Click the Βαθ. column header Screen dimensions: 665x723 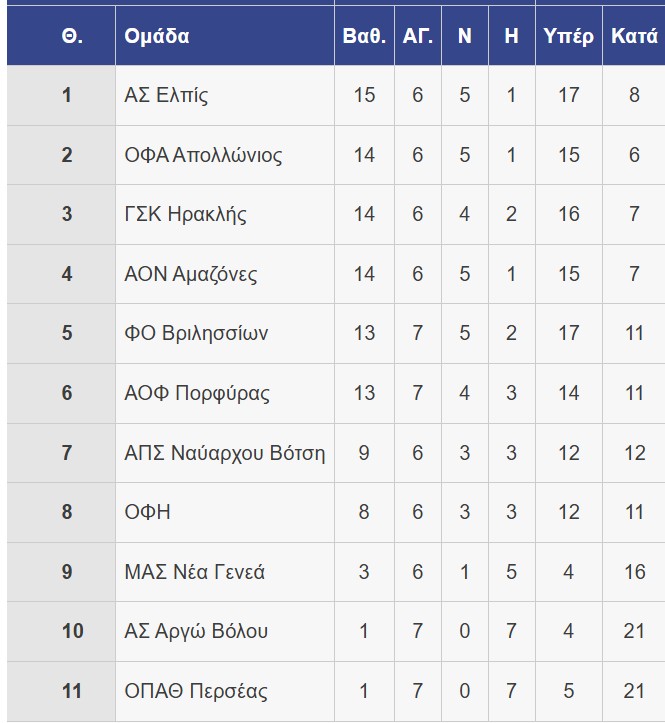coord(364,37)
